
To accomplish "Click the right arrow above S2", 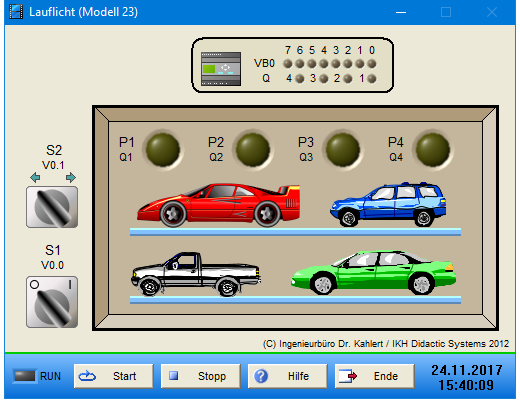I will (x=71, y=177).
